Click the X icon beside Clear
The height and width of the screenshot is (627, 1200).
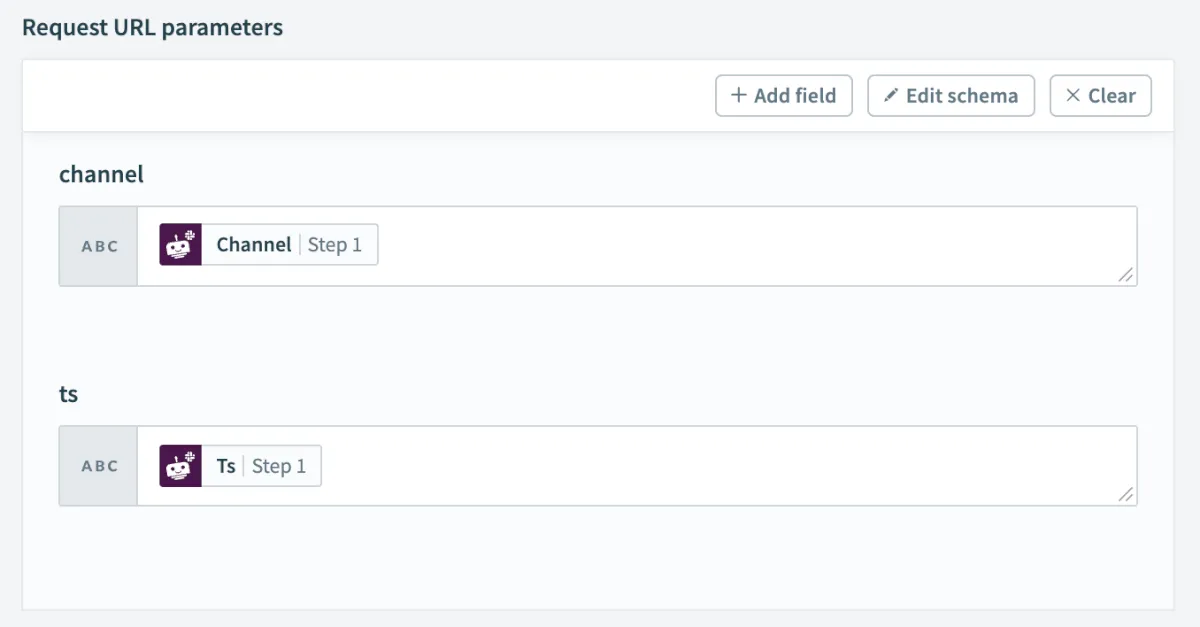(1073, 96)
